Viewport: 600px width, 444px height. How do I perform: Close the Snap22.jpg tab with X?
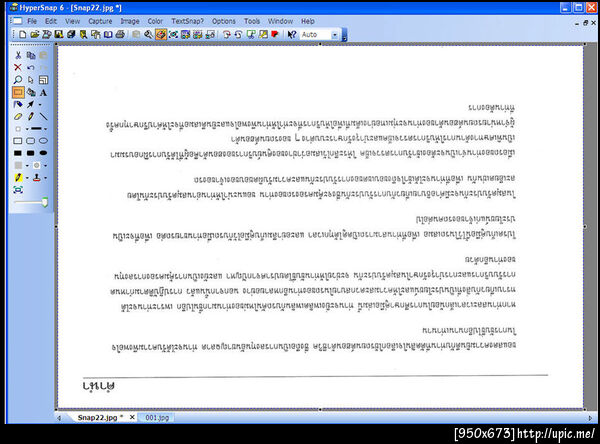coord(132,417)
